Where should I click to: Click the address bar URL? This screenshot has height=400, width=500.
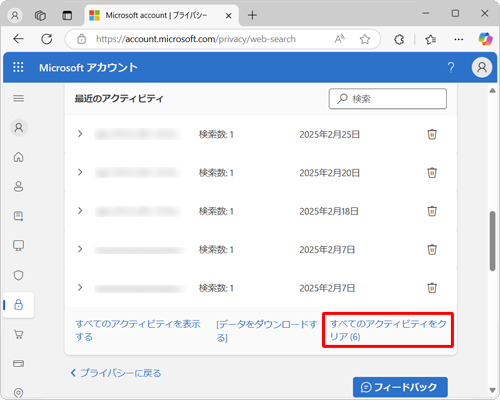click(x=196, y=39)
